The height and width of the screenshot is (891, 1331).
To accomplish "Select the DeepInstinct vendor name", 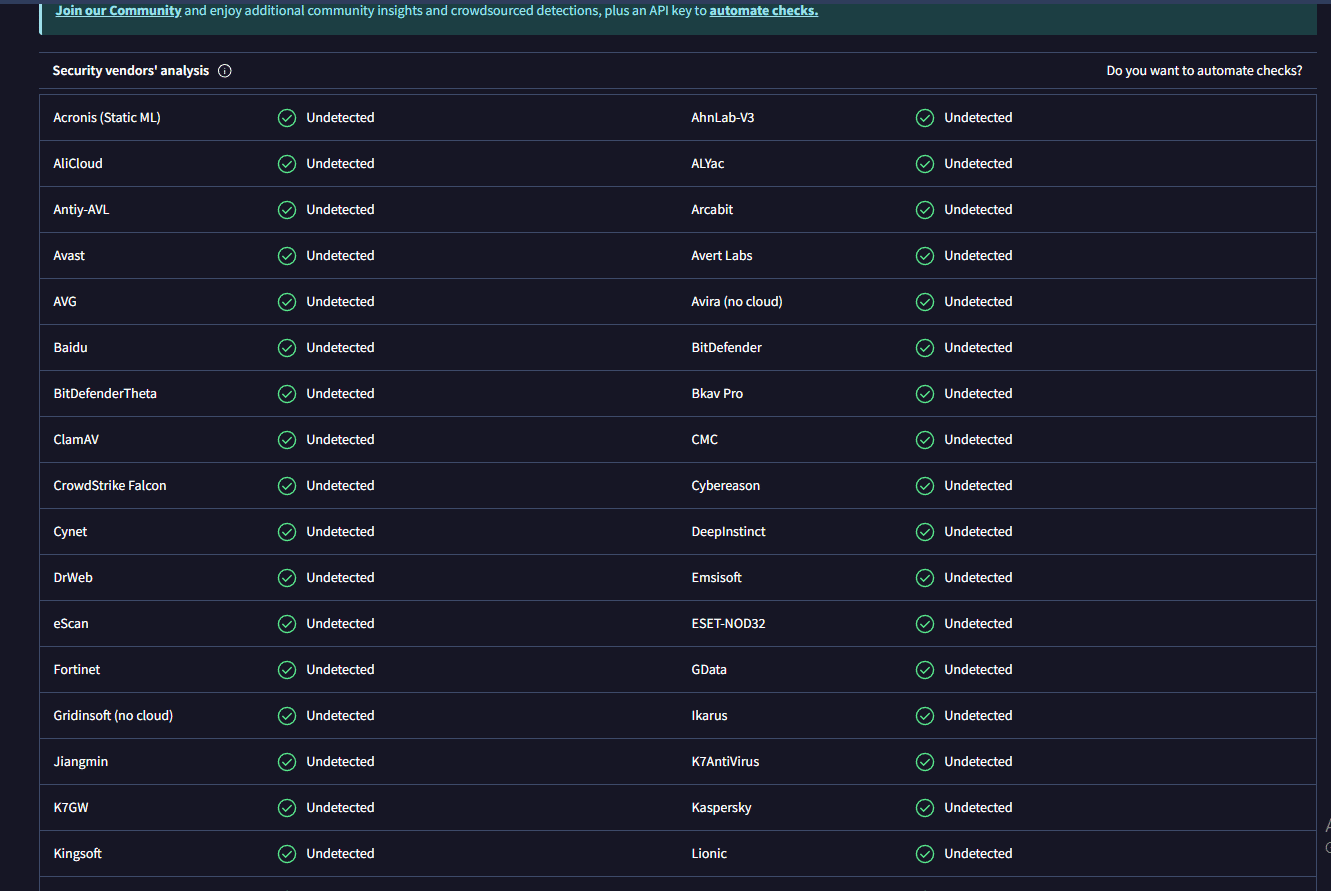I will tap(729, 532).
